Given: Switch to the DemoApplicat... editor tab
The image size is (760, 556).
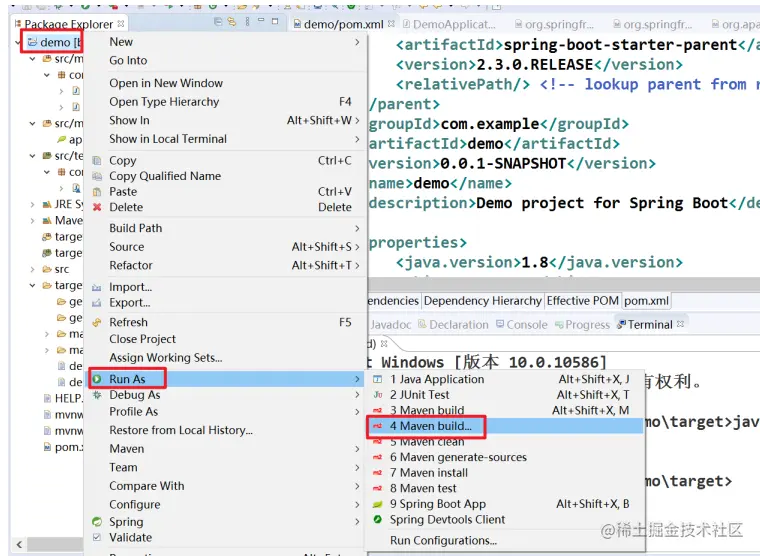Looking at the screenshot, I should (x=450, y=24).
